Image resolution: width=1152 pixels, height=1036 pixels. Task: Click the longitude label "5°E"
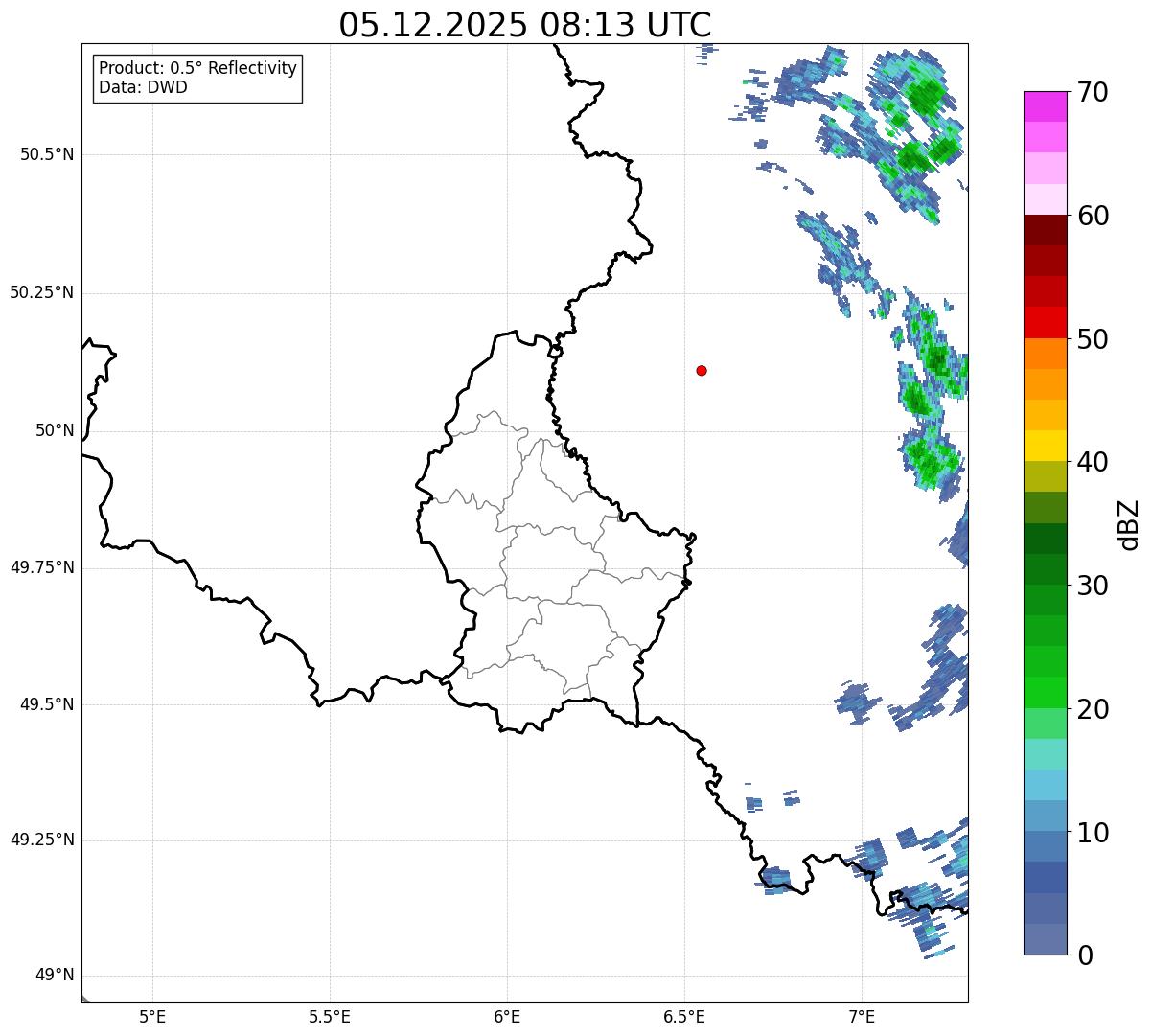pos(152,1016)
